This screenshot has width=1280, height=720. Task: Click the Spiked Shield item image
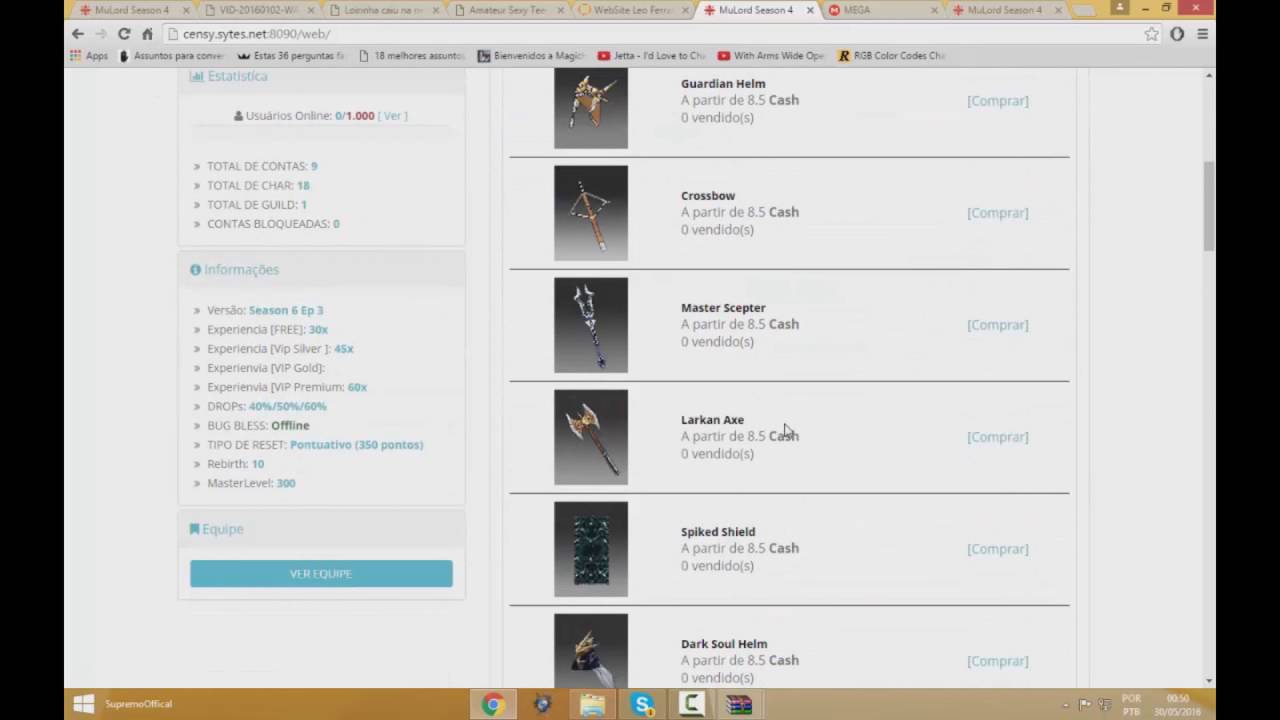click(591, 549)
